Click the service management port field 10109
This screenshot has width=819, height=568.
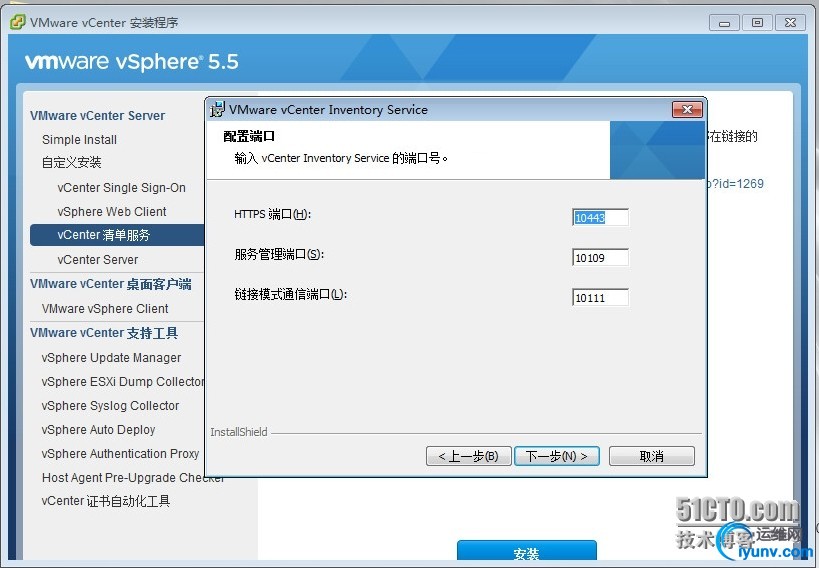(x=600, y=258)
